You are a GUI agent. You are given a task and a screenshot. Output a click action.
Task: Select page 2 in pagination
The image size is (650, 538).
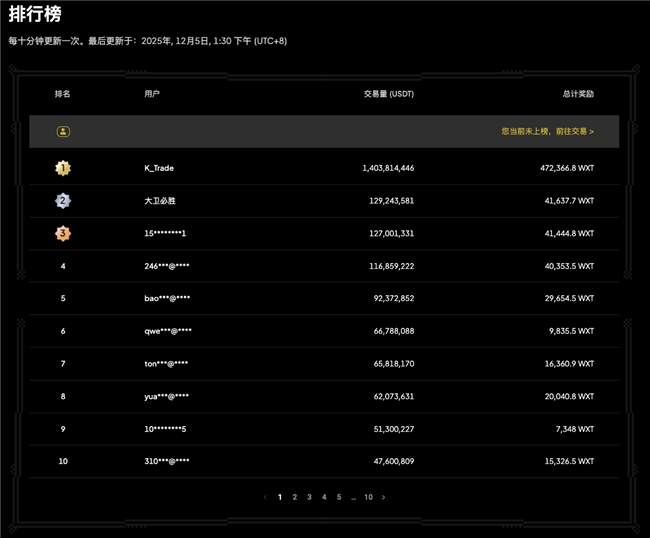pos(294,497)
